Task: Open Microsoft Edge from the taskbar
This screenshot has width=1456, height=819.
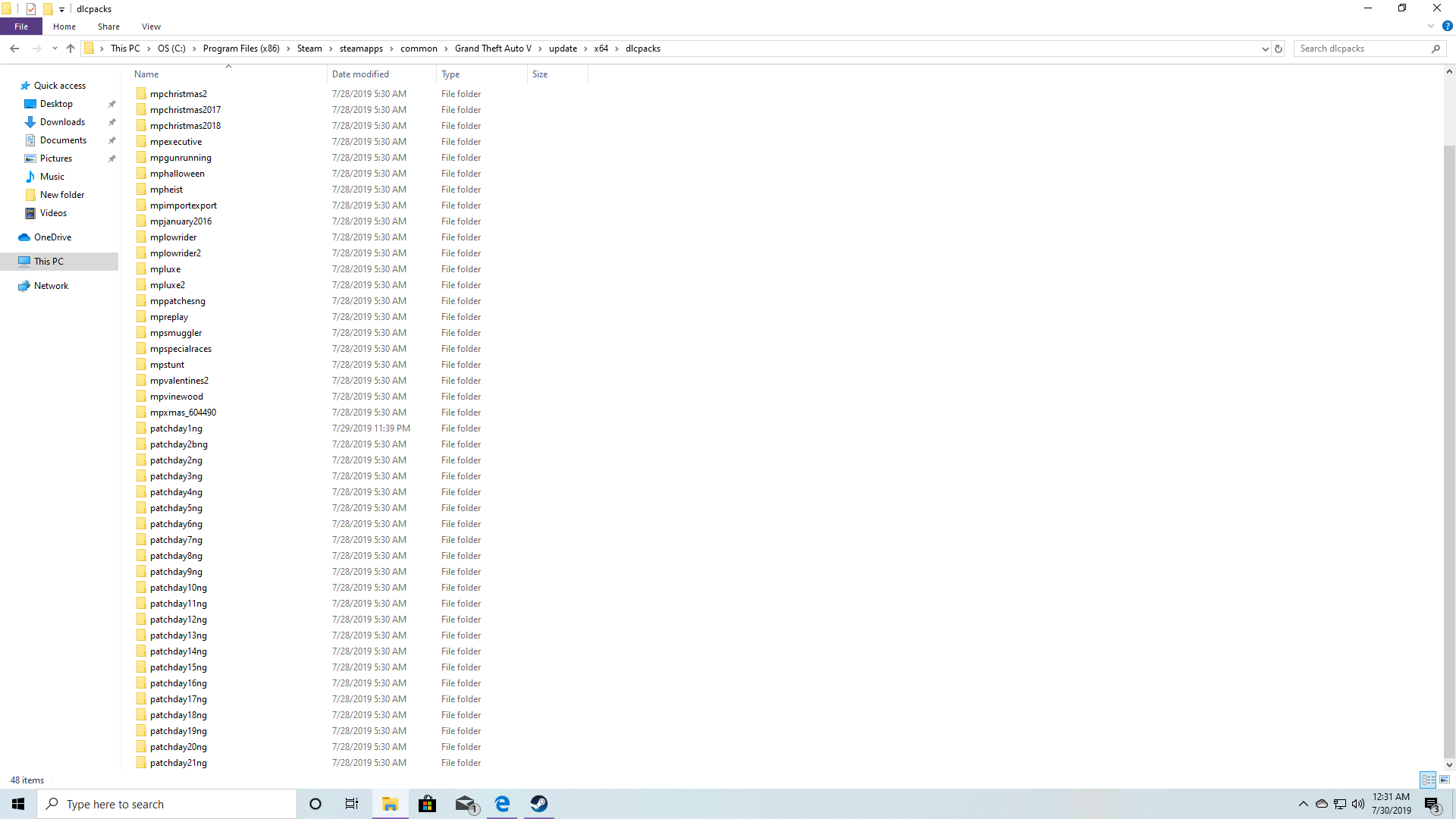Action: 502,804
